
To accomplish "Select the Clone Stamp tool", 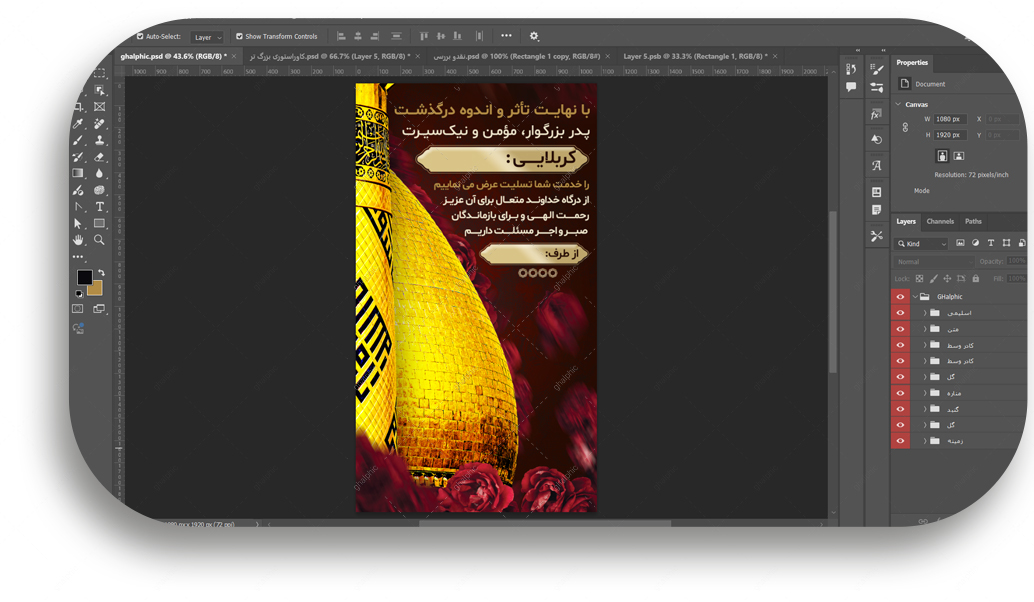I will click(100, 141).
